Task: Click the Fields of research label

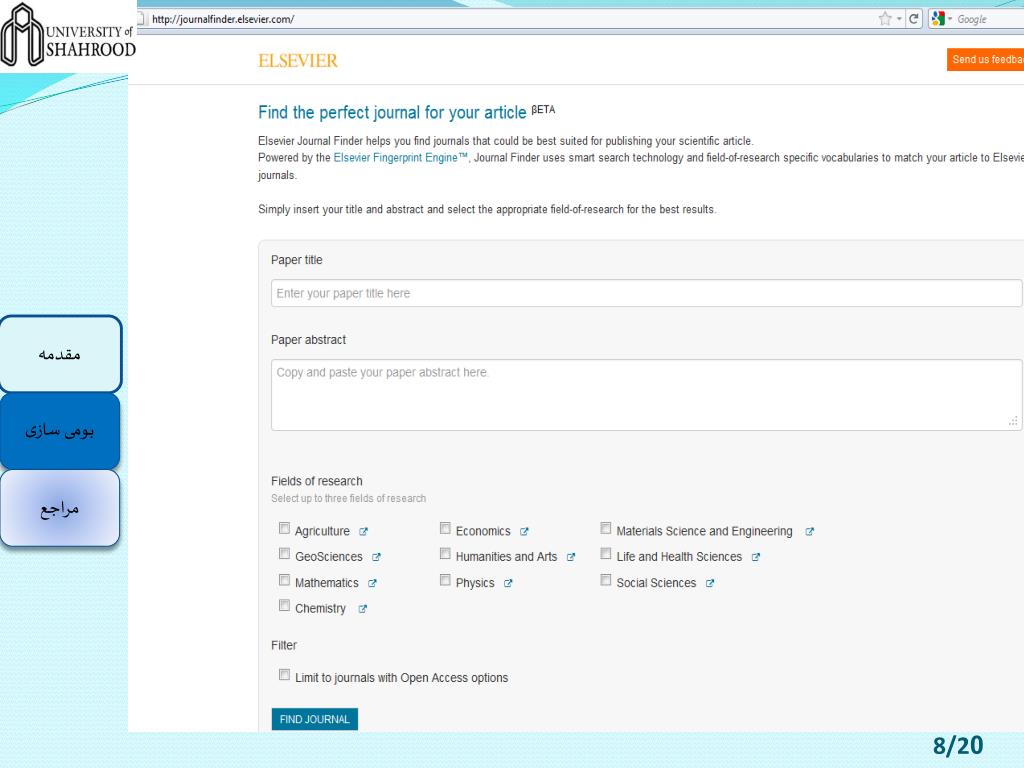Action: pyautogui.click(x=317, y=481)
